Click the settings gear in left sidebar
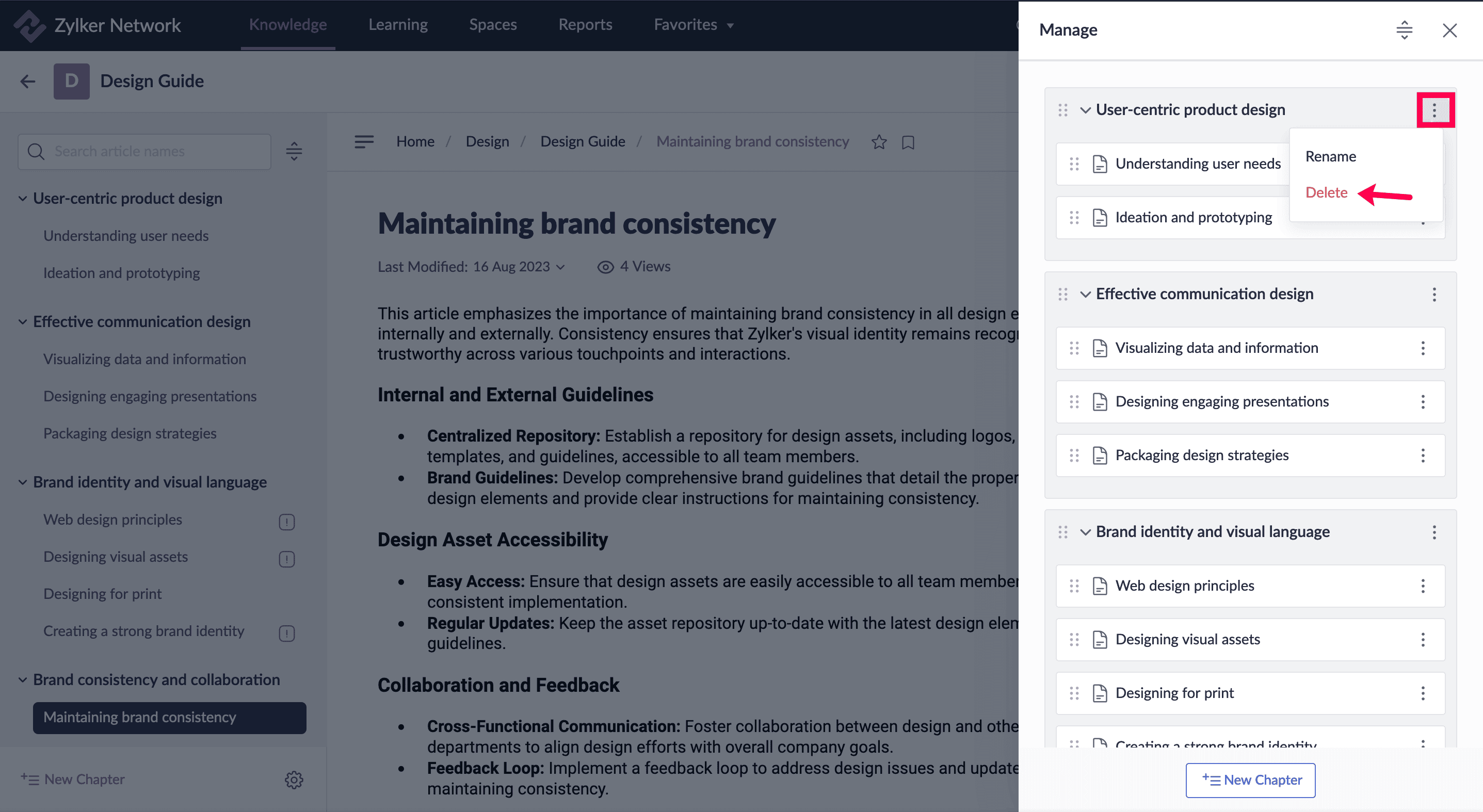Viewport: 1483px width, 812px height. pyautogui.click(x=294, y=780)
